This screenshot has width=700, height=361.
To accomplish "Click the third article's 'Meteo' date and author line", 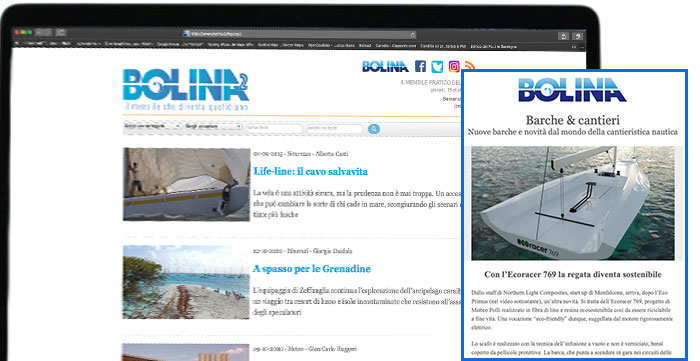I will coord(305,349).
